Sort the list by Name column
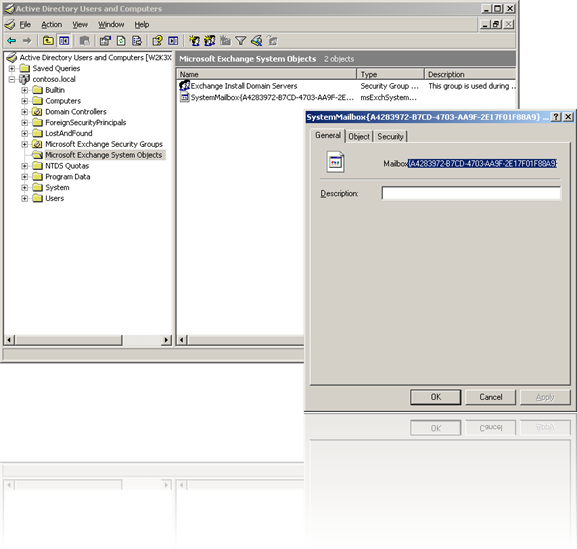This screenshot has width=577, height=549. 266,74
